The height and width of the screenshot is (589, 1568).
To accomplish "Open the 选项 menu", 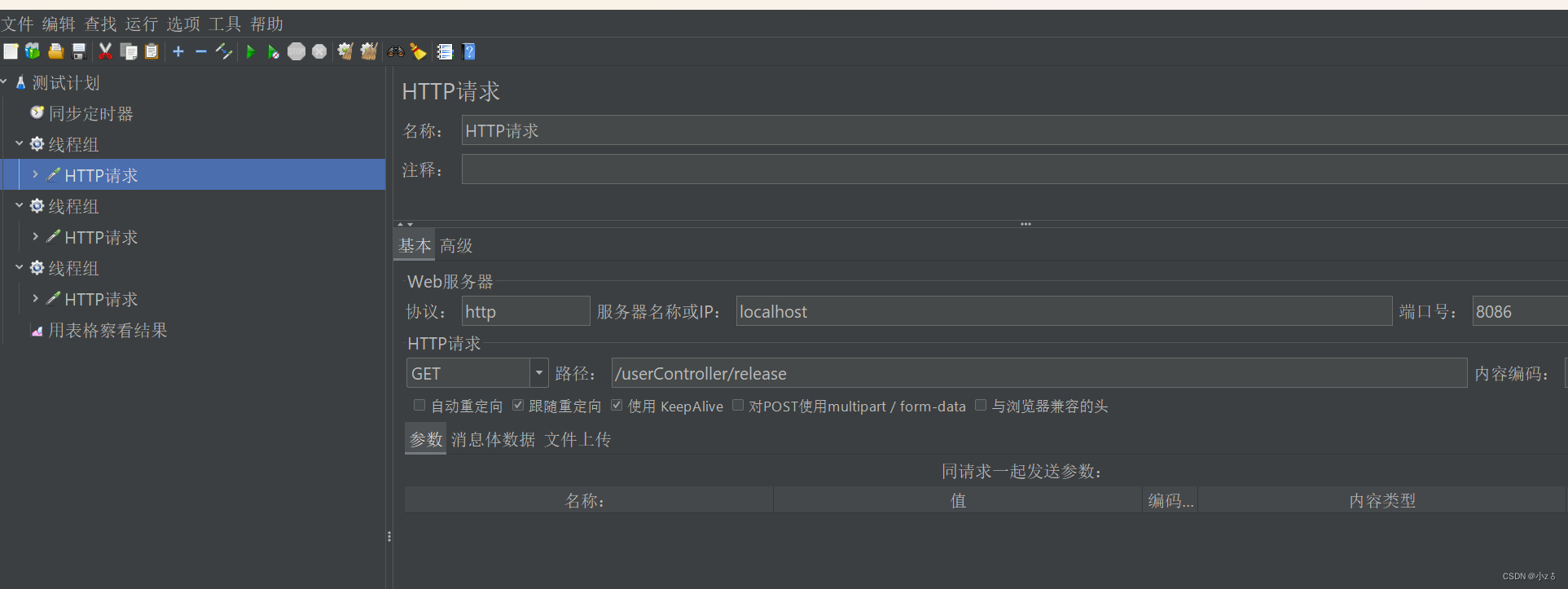I will click(x=183, y=24).
